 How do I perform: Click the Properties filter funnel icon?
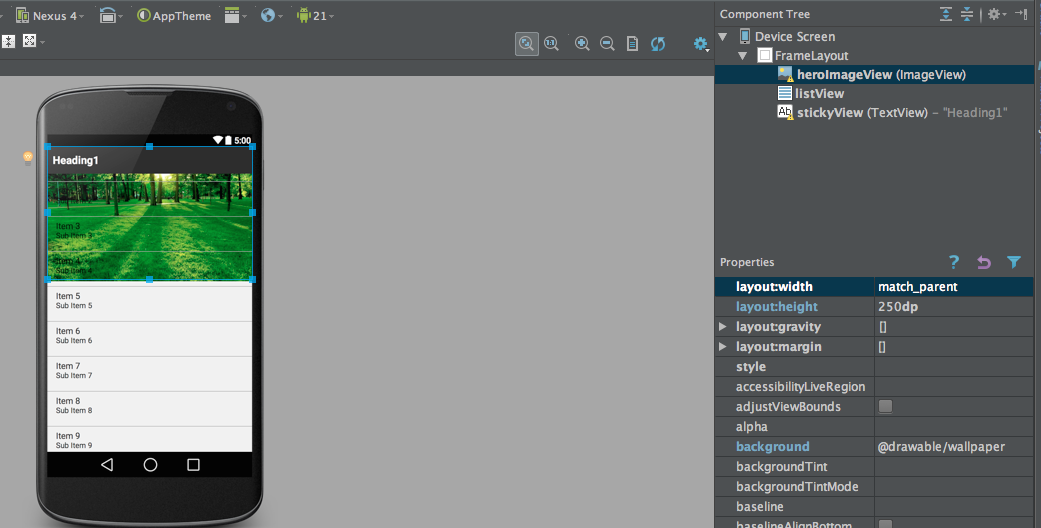(1014, 262)
